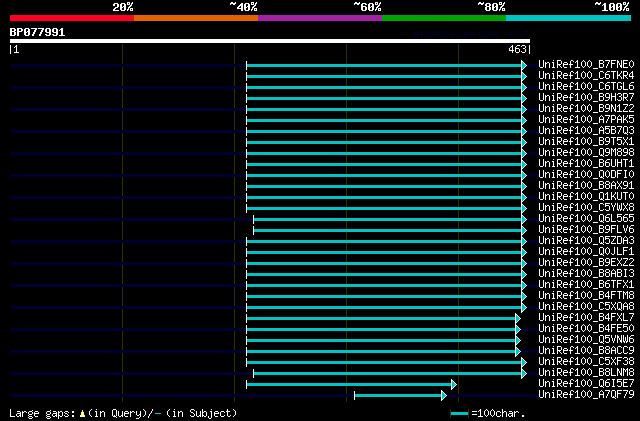The width and height of the screenshot is (640, 421).
Task: Select the UniRef100_C5XQA8 label
Action: [586, 307]
